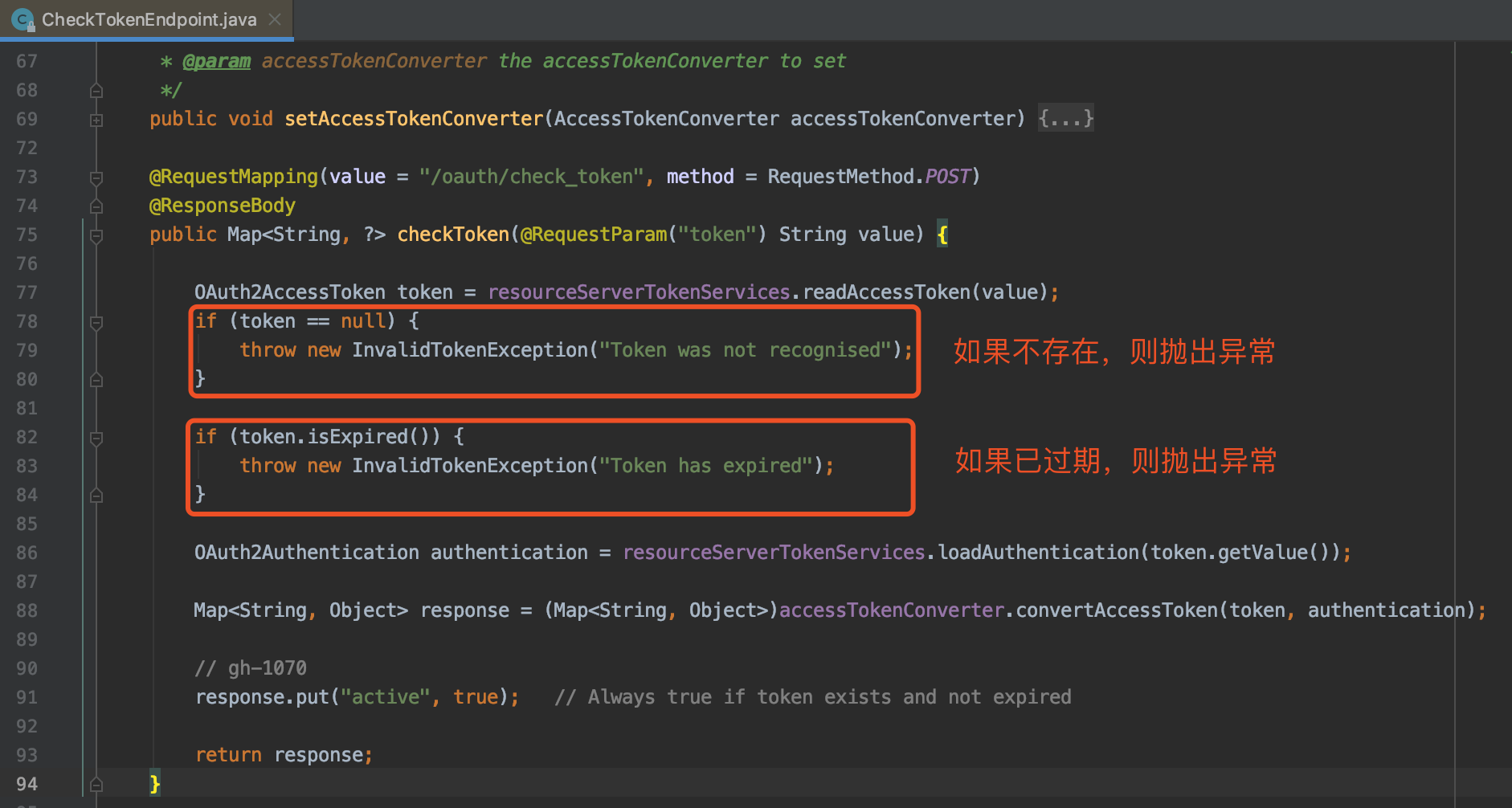
Task: Click line number 94 in gutter
Action: tap(27, 784)
